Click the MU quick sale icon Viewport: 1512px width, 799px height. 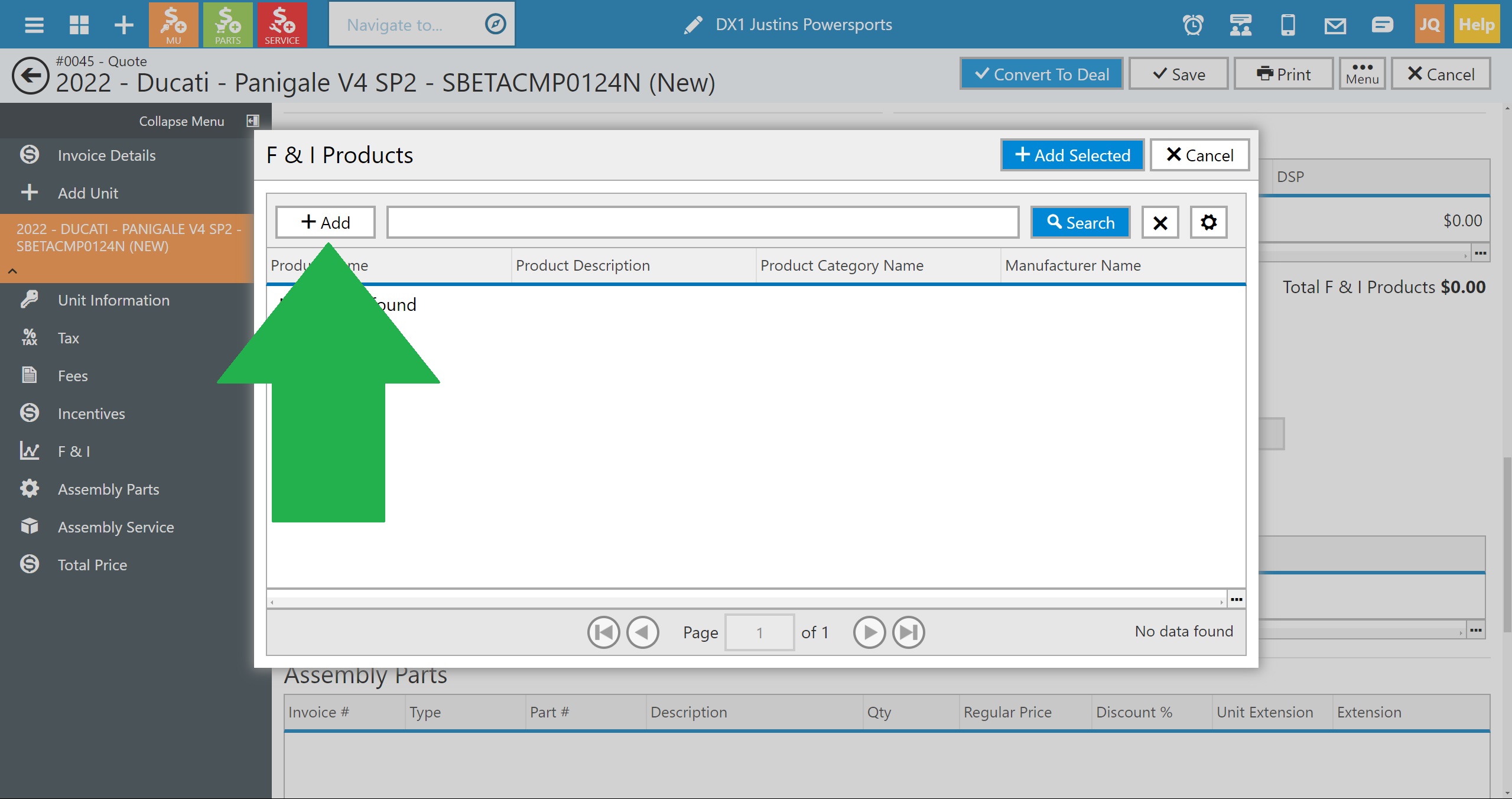[x=173, y=25]
